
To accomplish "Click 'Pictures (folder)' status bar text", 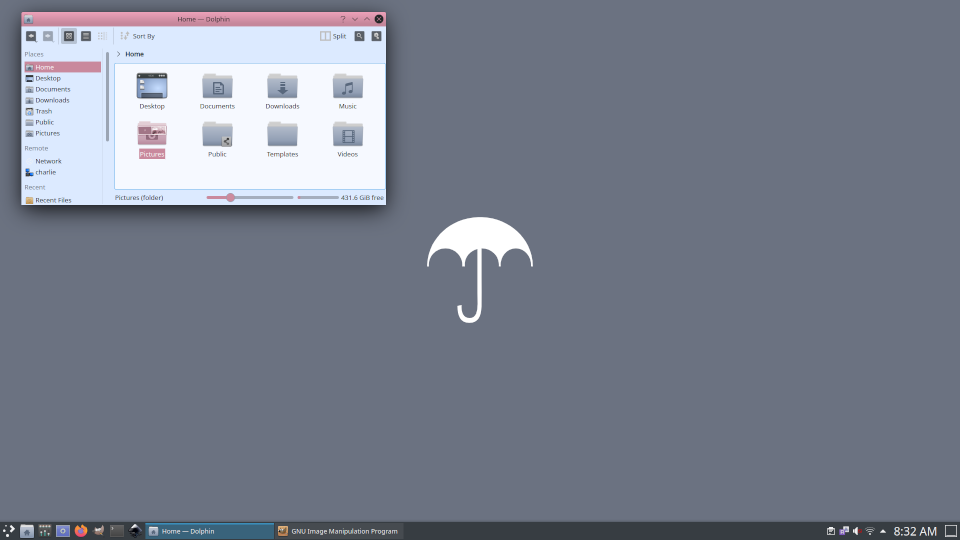I will click(139, 198).
